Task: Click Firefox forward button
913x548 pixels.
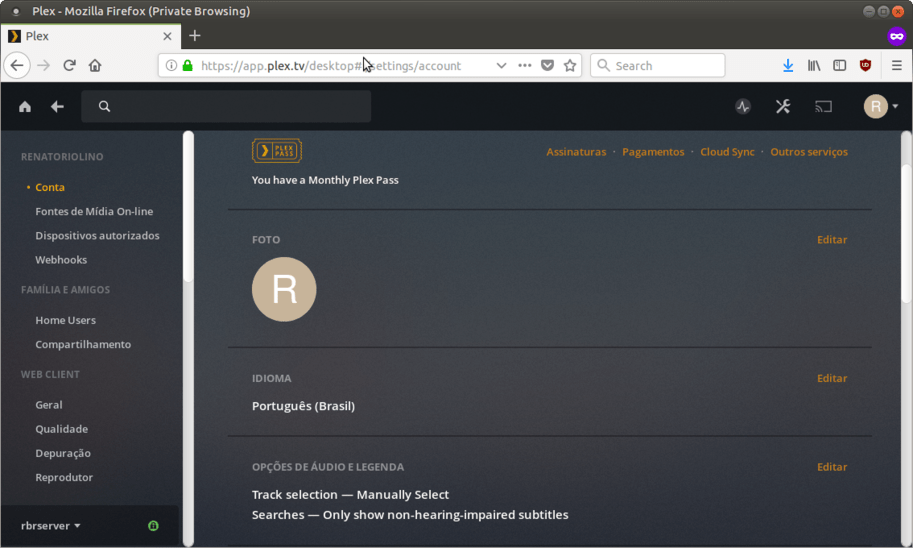Action: (x=44, y=65)
